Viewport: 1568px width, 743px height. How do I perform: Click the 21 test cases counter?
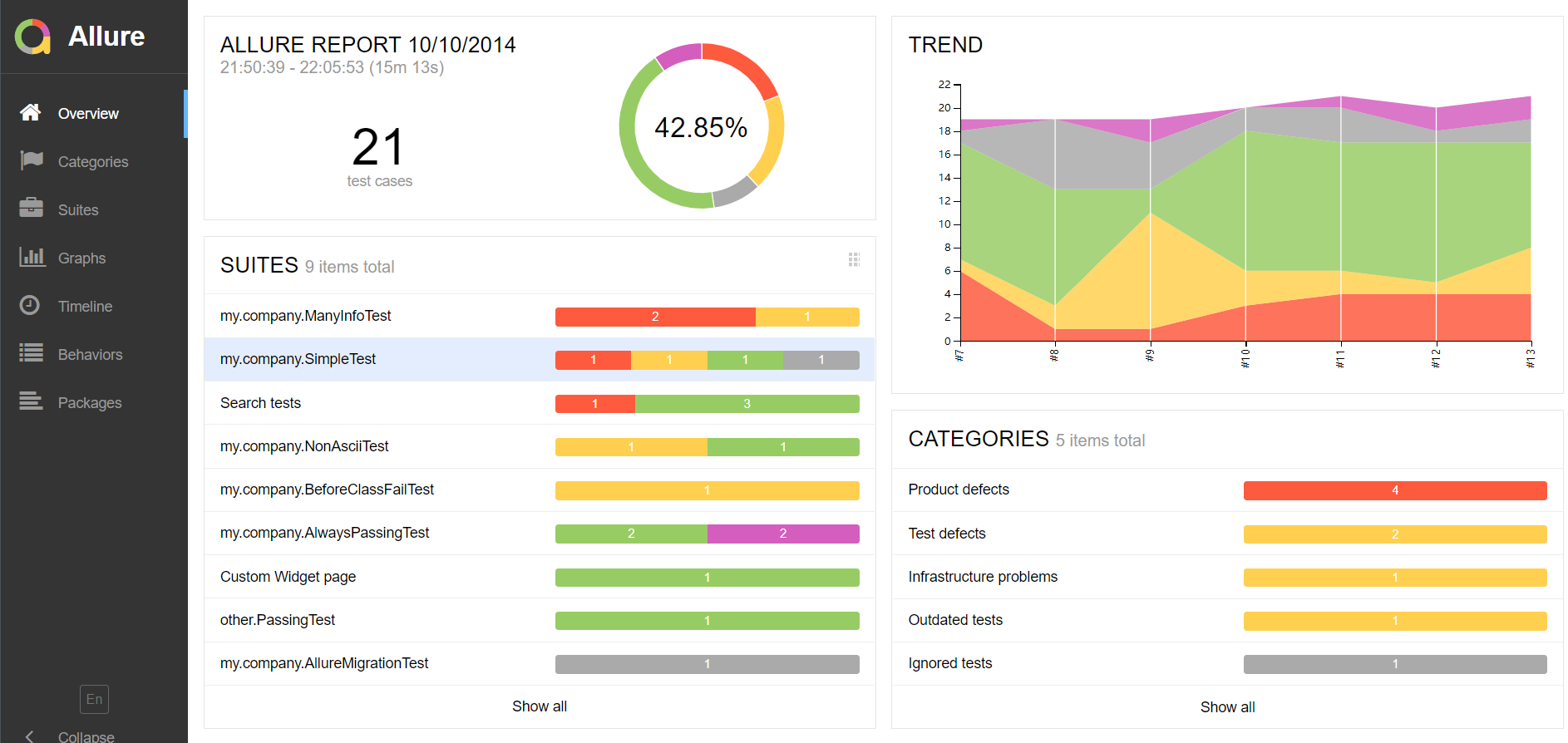pos(379,156)
